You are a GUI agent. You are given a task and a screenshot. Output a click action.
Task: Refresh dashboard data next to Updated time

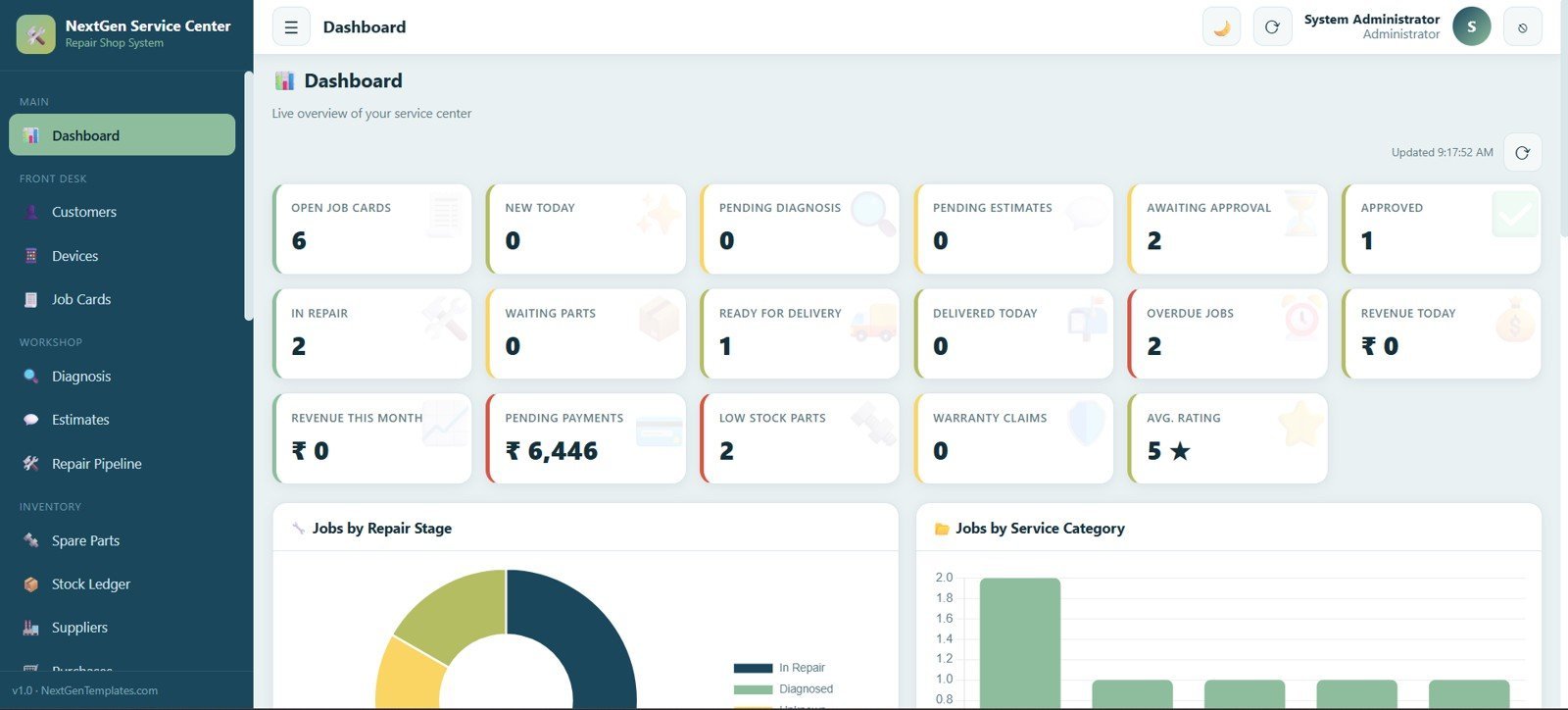[x=1522, y=153]
